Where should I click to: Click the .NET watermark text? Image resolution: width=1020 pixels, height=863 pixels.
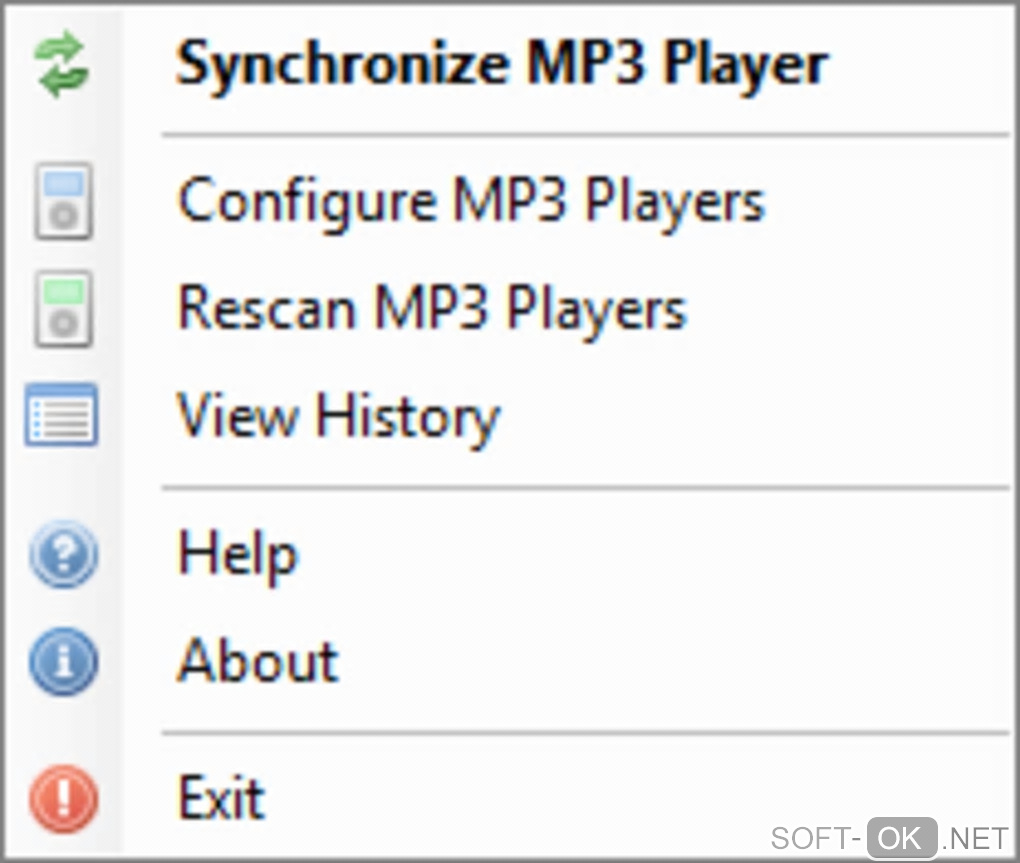pyautogui.click(x=976, y=838)
